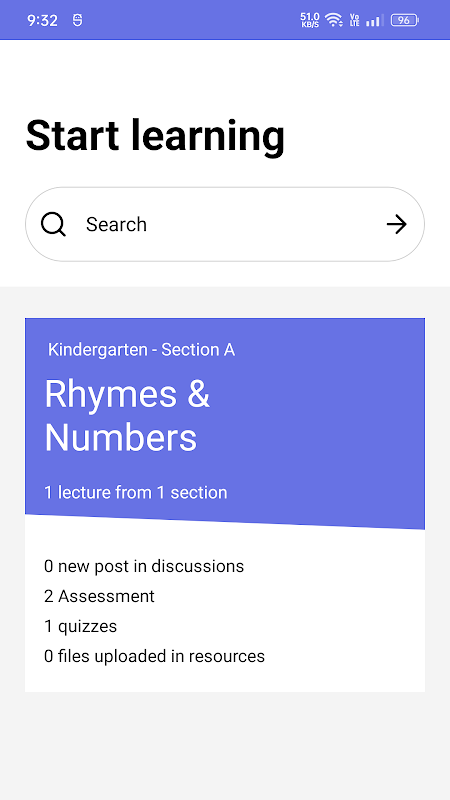Image resolution: width=450 pixels, height=800 pixels.
Task: Submit search with the arrow icon
Action: click(396, 224)
